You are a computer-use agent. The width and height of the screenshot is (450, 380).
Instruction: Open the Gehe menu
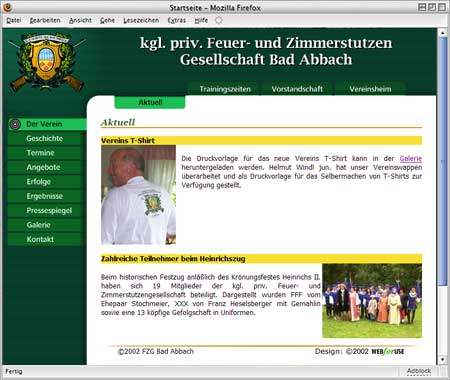(107, 20)
